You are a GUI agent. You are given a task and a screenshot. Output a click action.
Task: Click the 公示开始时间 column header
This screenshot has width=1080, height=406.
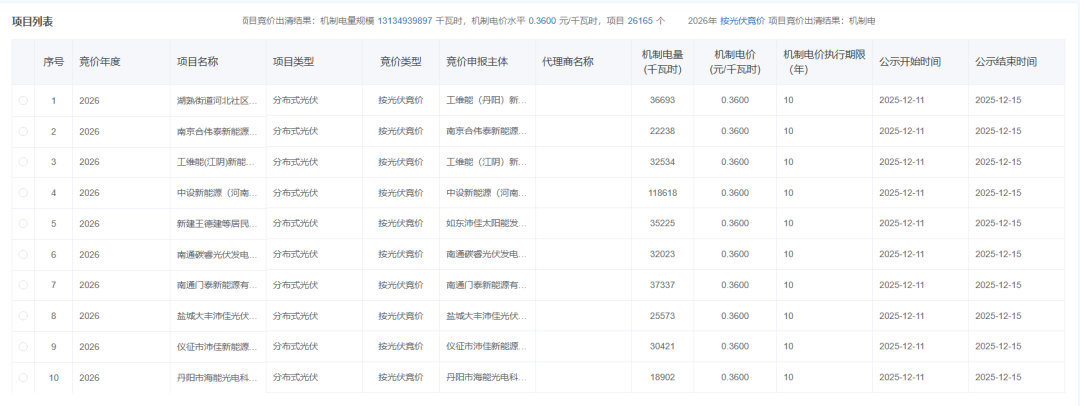(x=909, y=62)
